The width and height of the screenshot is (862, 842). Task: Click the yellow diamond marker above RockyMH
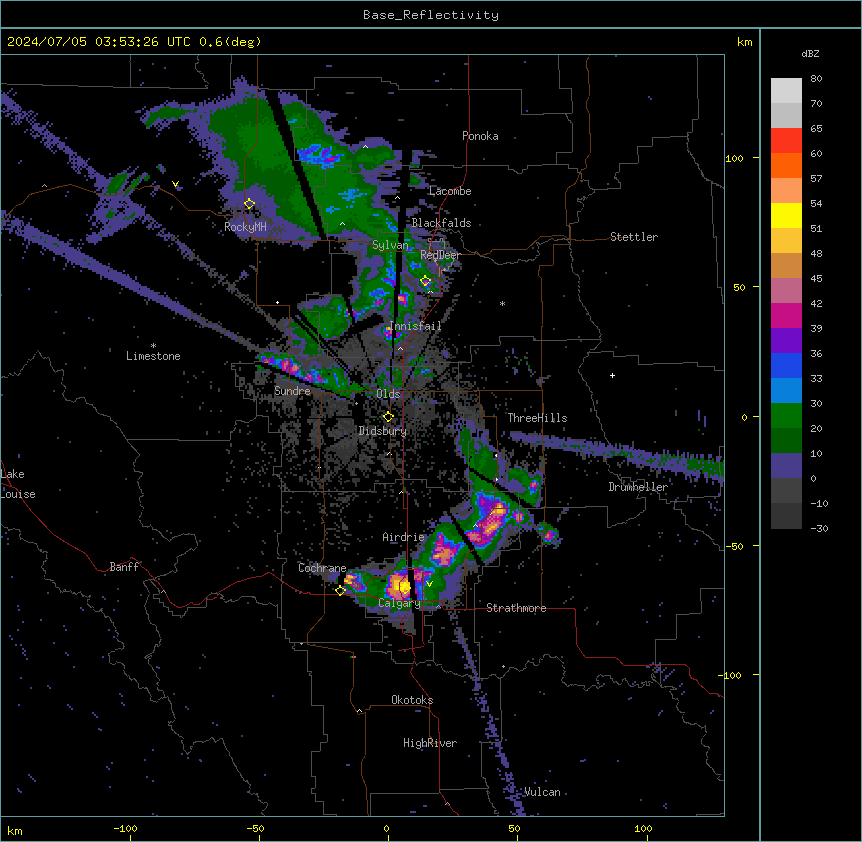249,204
